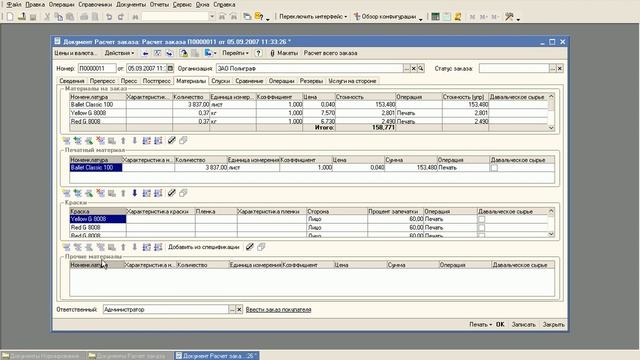Click delete row icon above Краски table
Viewport: 640px width, 360px height.
click(100, 193)
